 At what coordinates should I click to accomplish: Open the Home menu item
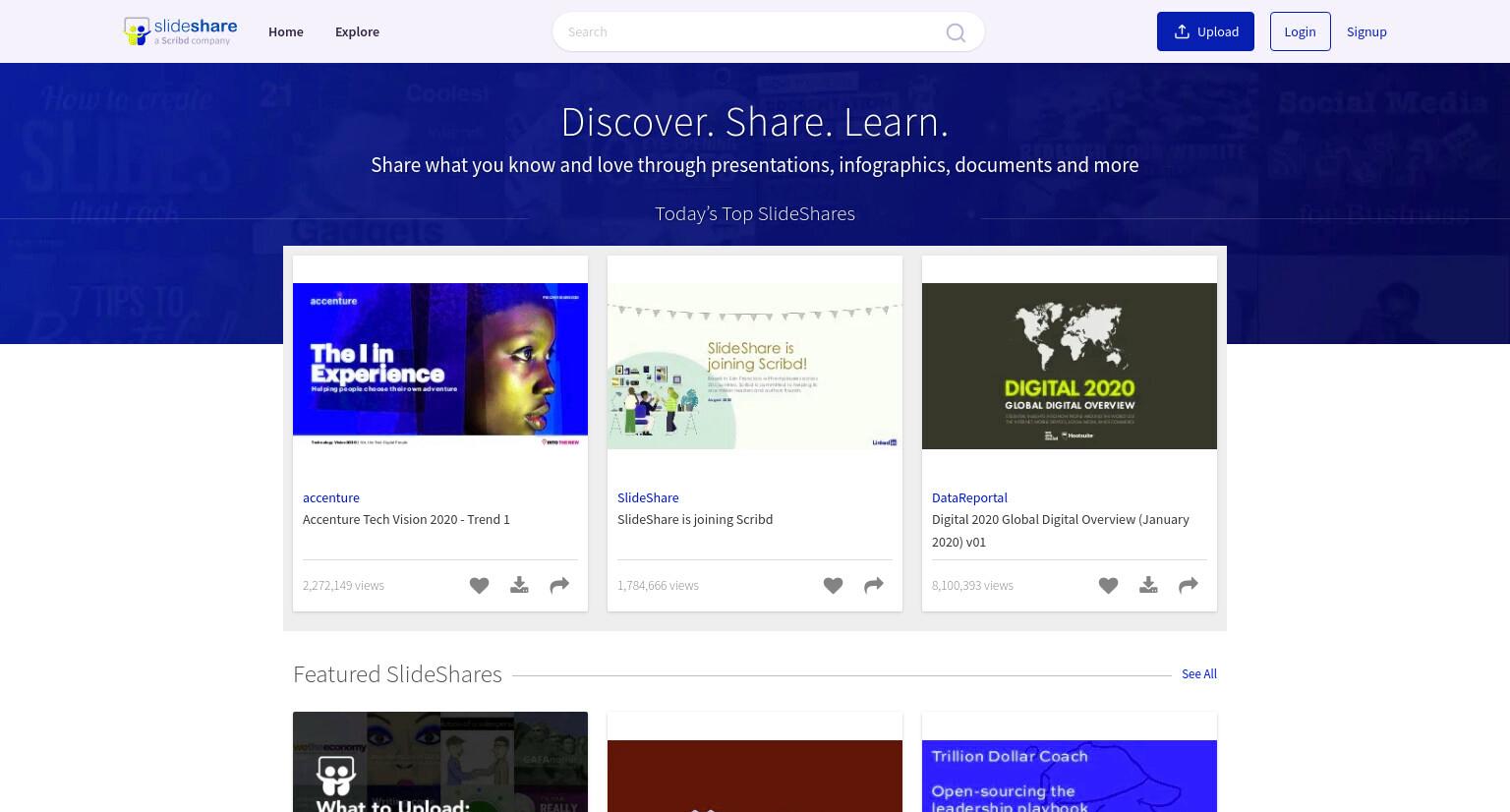pyautogui.click(x=286, y=31)
